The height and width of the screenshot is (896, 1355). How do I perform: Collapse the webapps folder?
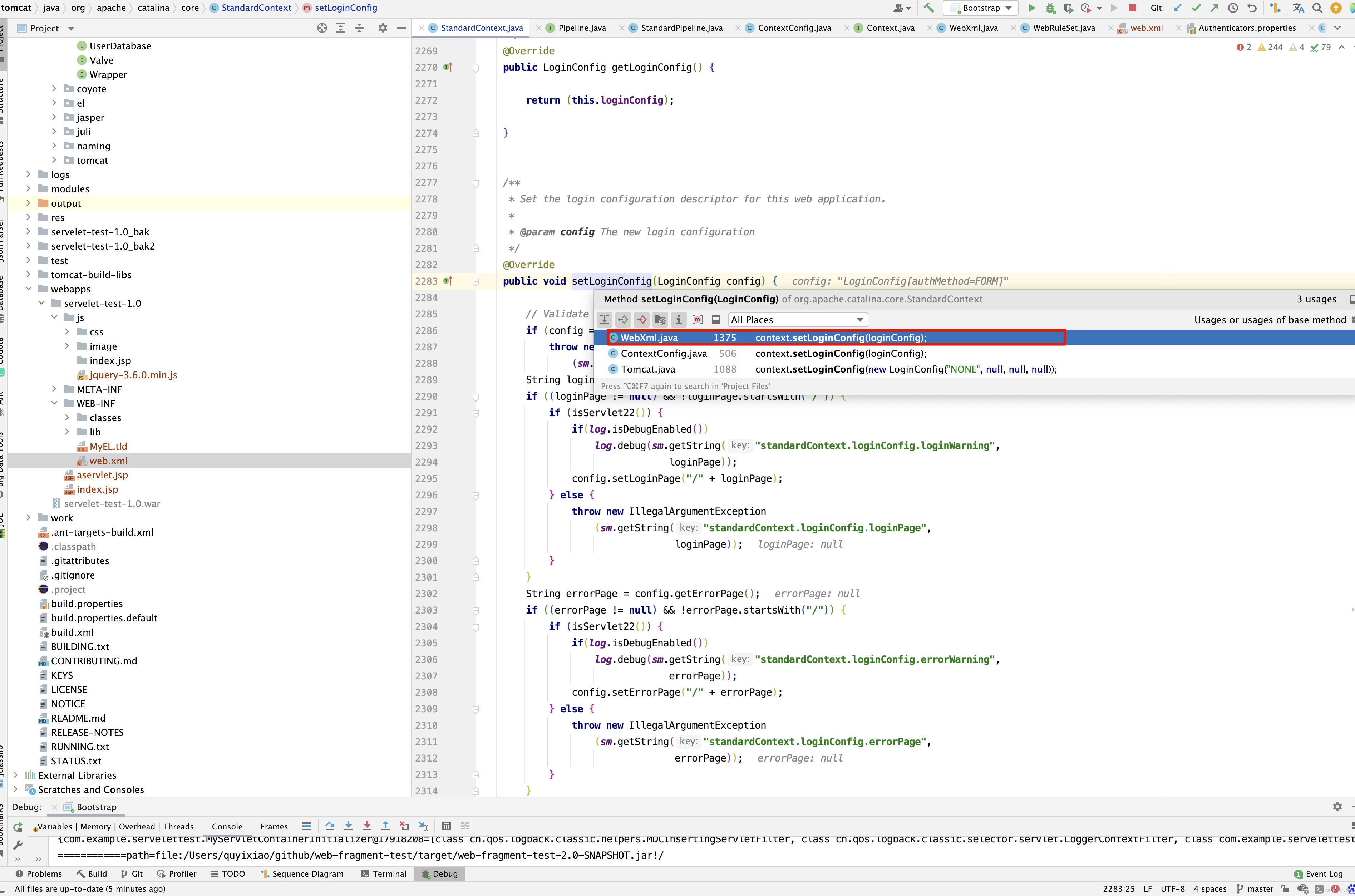(29, 289)
